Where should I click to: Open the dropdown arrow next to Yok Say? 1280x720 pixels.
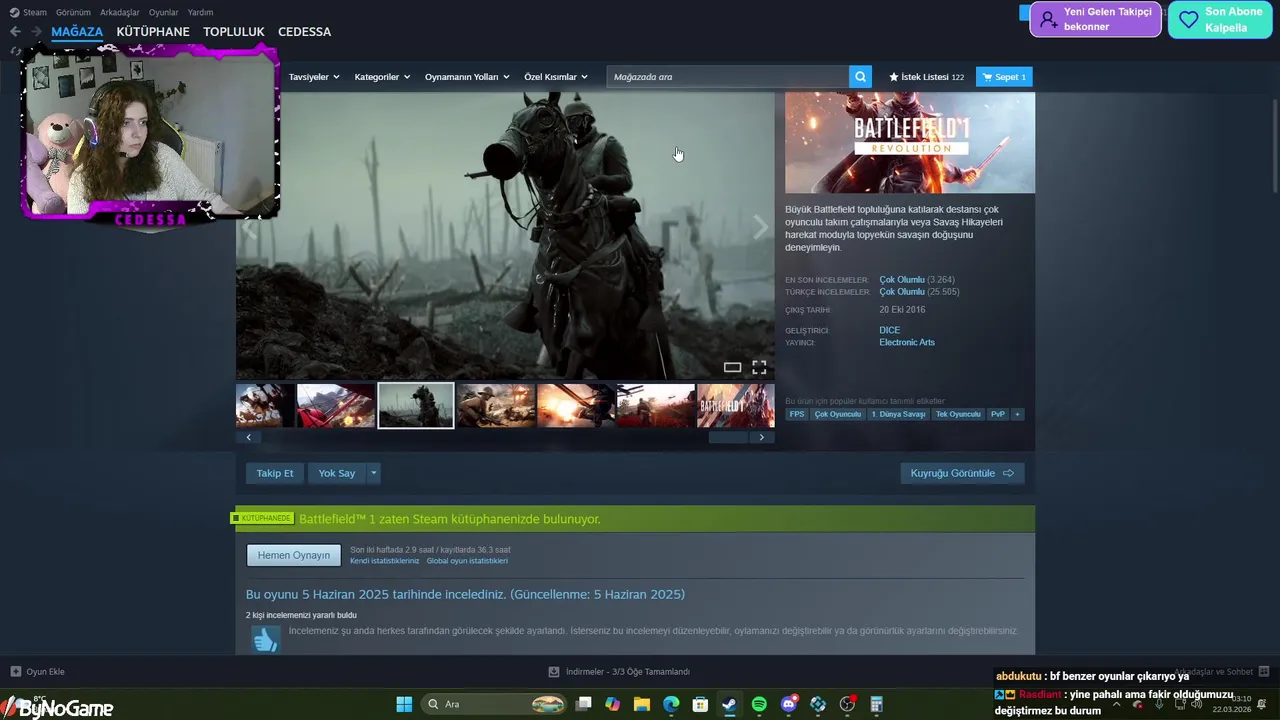374,473
